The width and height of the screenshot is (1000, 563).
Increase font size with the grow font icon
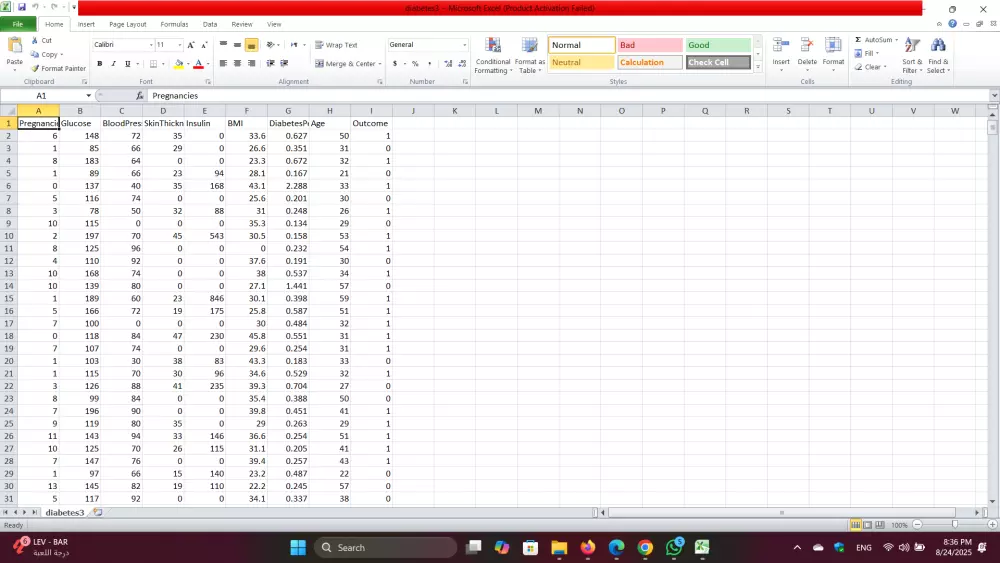click(191, 45)
